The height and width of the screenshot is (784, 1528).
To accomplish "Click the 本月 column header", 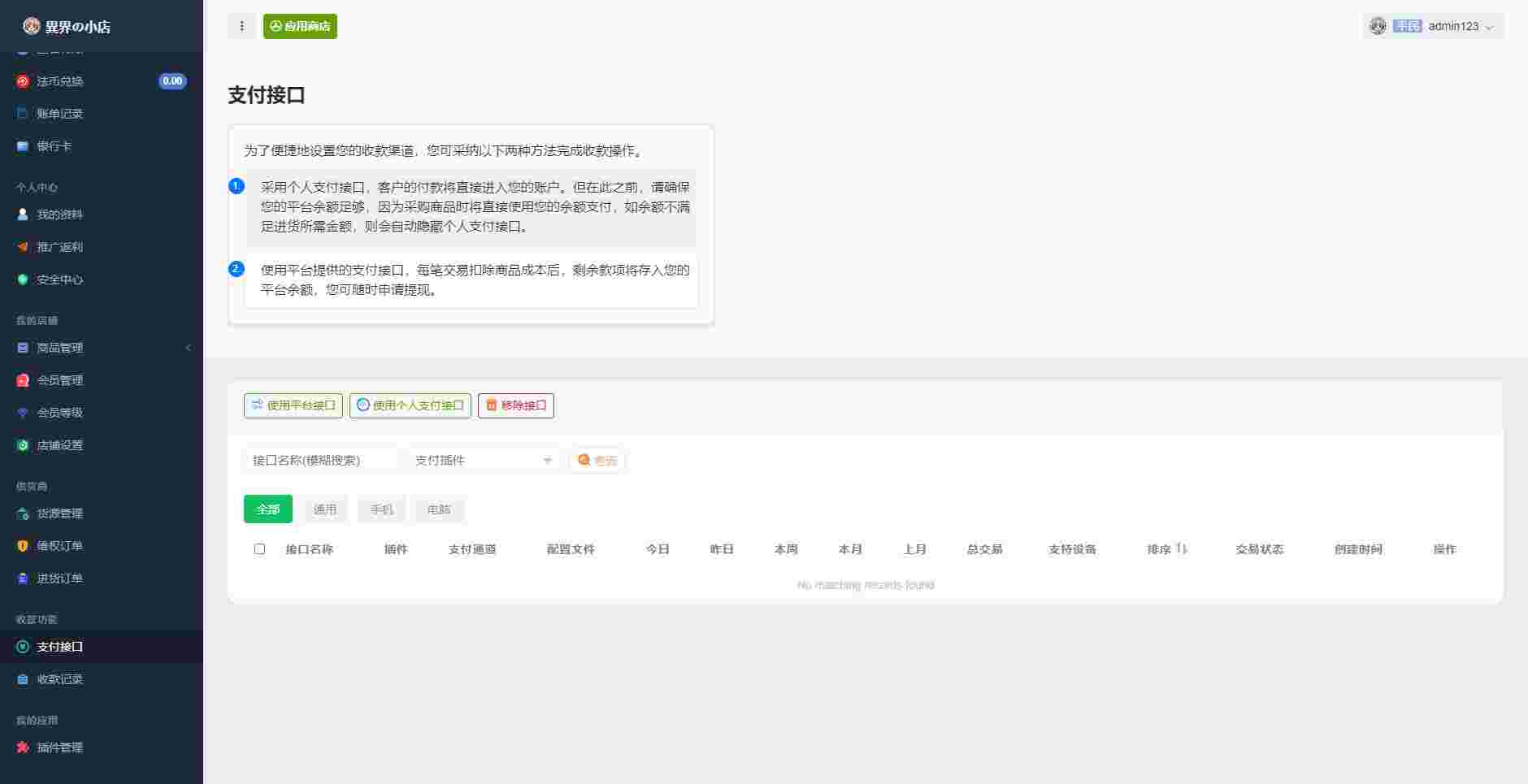I will click(850, 549).
